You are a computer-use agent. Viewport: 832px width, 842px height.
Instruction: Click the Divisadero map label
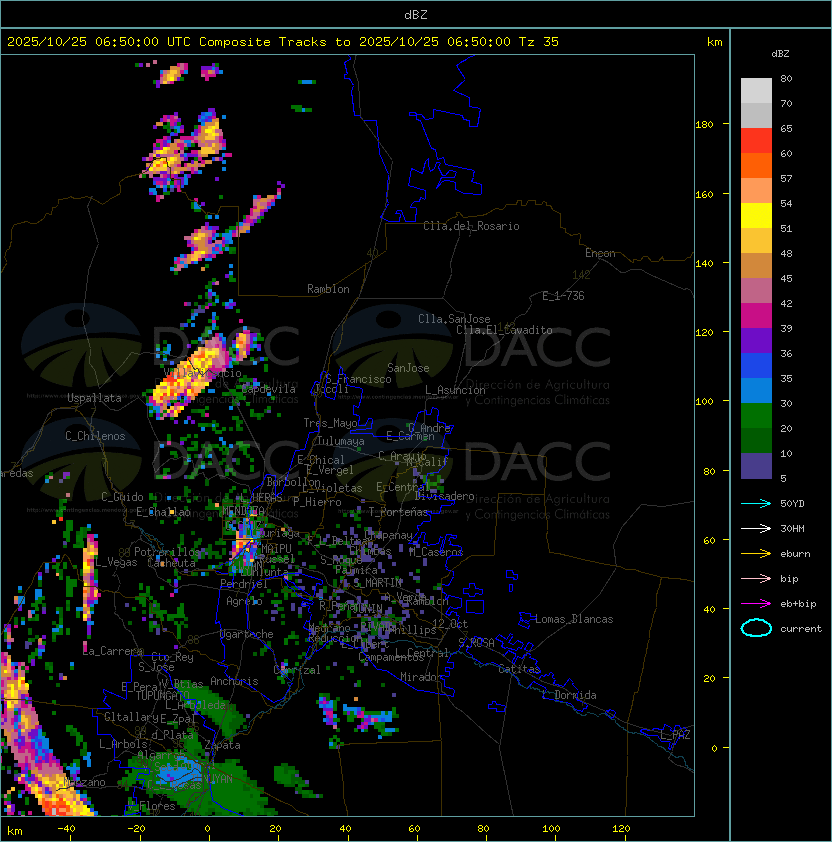pos(445,496)
